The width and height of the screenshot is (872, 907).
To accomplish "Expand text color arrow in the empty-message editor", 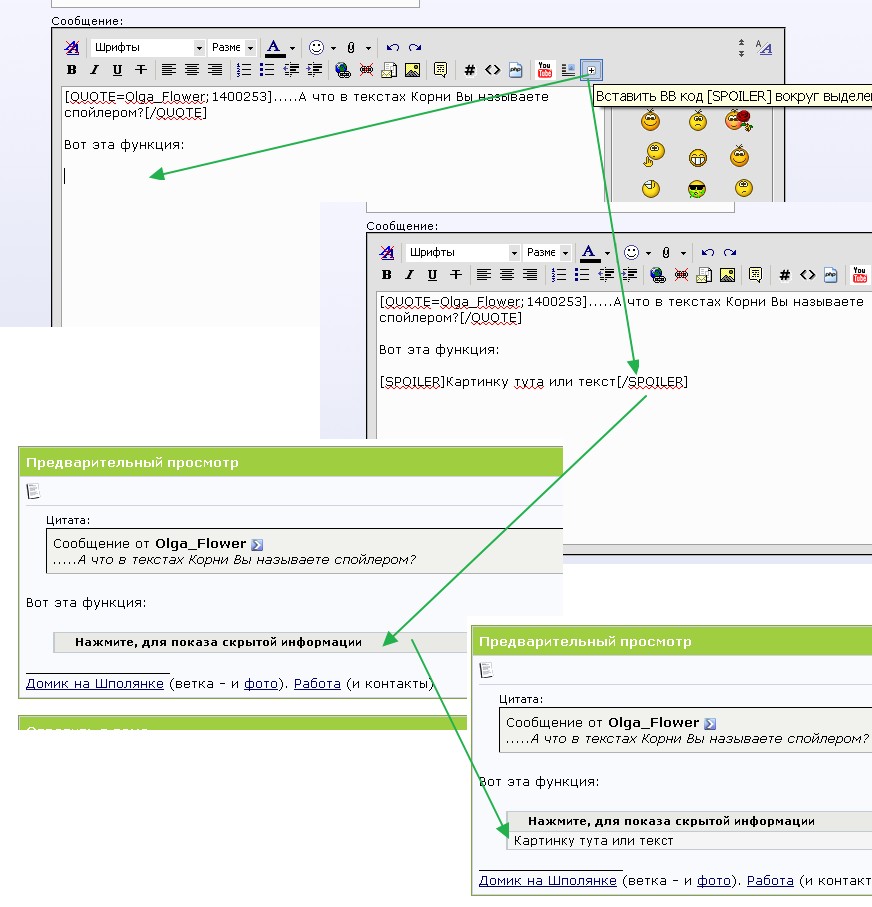I will (292, 48).
